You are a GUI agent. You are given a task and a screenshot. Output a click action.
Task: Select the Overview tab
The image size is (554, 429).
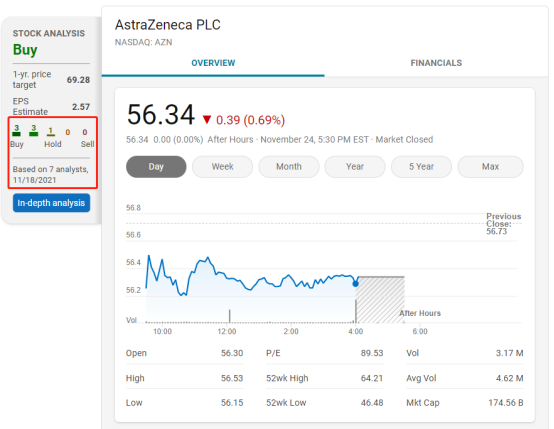pos(213,63)
